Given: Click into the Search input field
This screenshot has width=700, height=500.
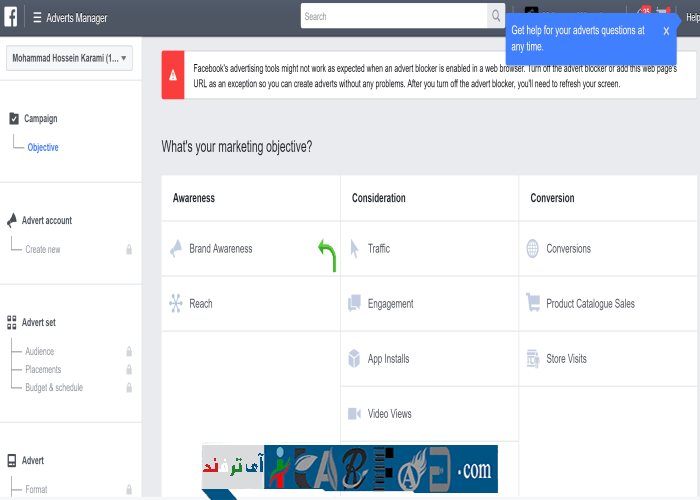Looking at the screenshot, I should (x=394, y=16).
